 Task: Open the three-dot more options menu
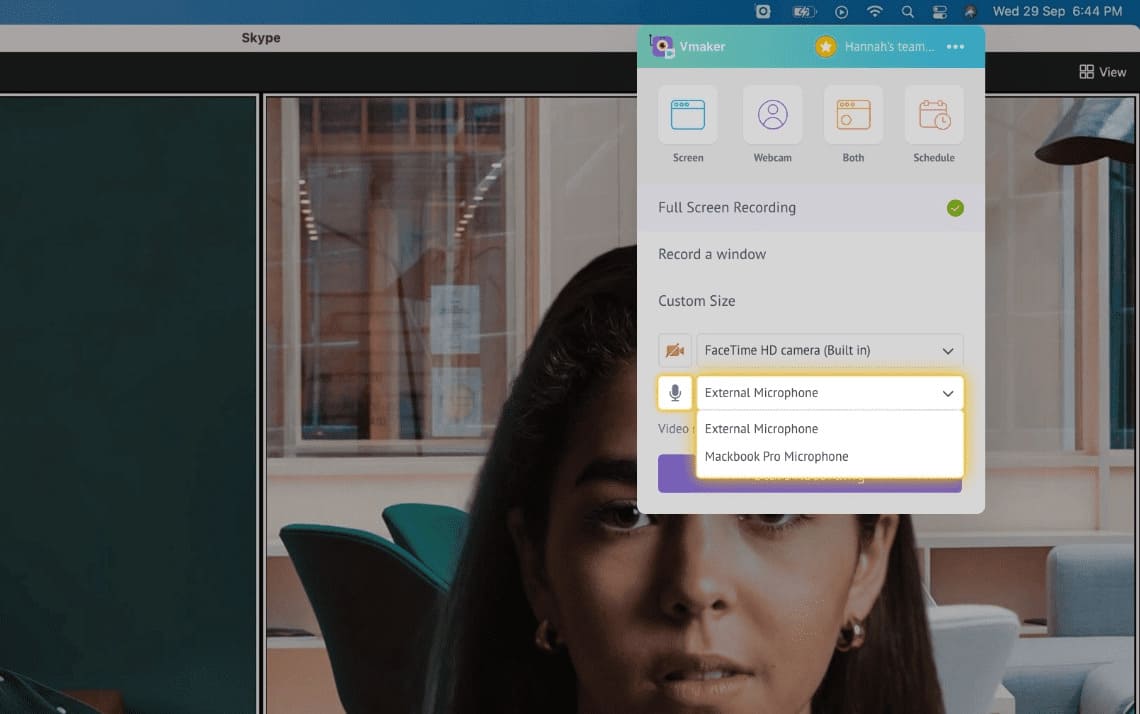[955, 47]
